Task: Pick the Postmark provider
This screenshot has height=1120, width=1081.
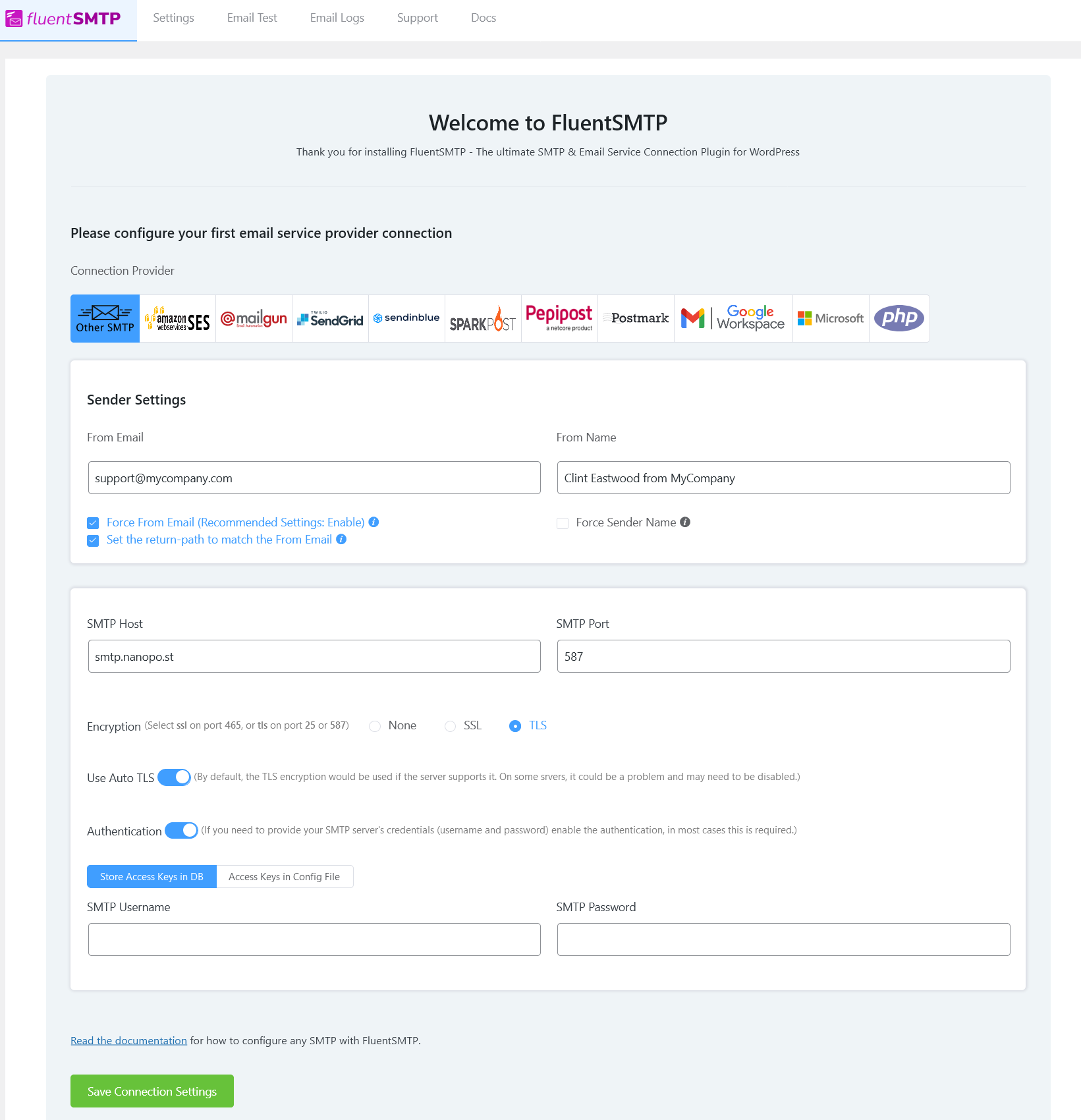Action: 636,318
